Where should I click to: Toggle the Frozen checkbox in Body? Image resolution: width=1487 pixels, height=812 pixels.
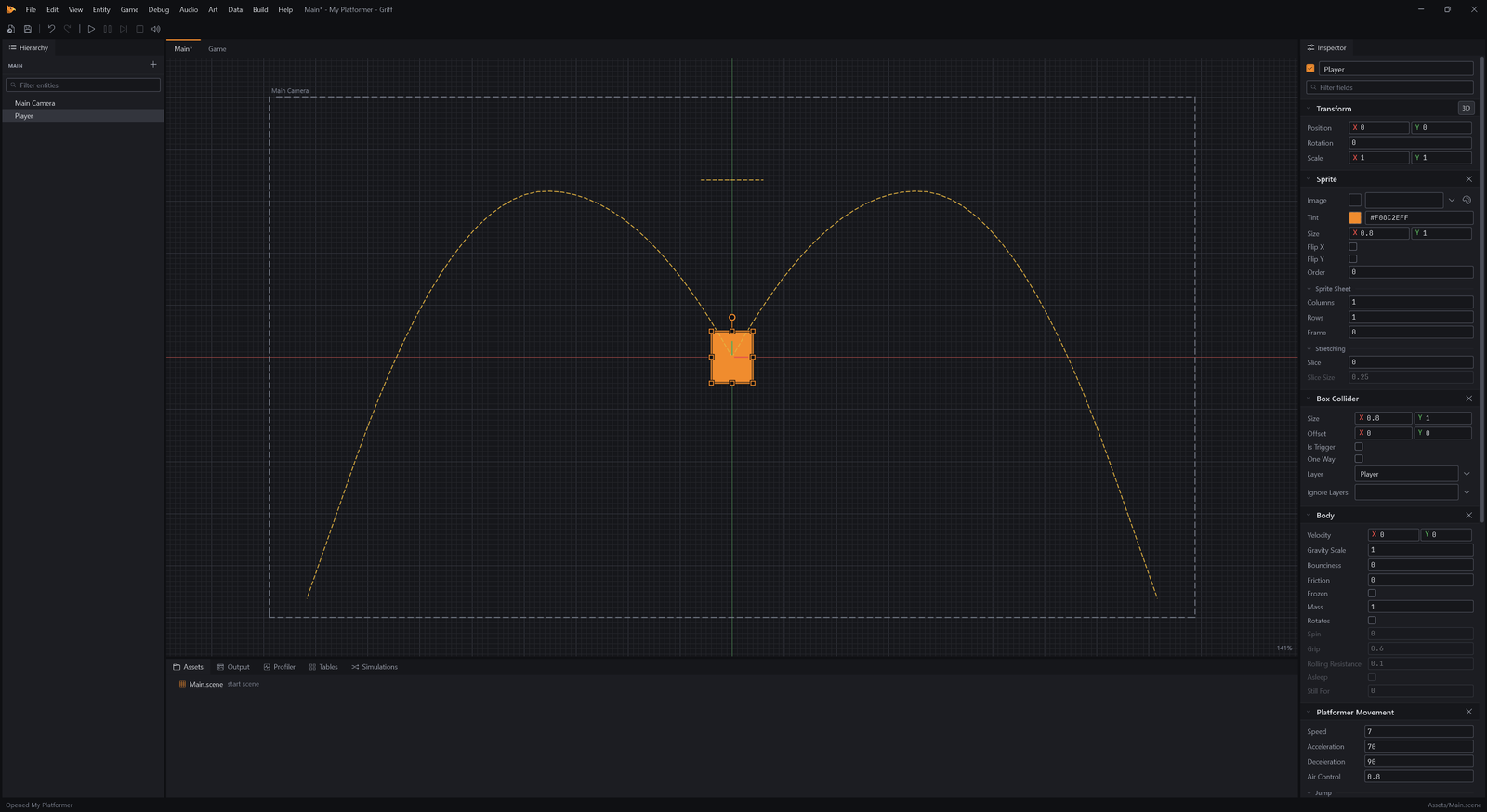click(1372, 594)
